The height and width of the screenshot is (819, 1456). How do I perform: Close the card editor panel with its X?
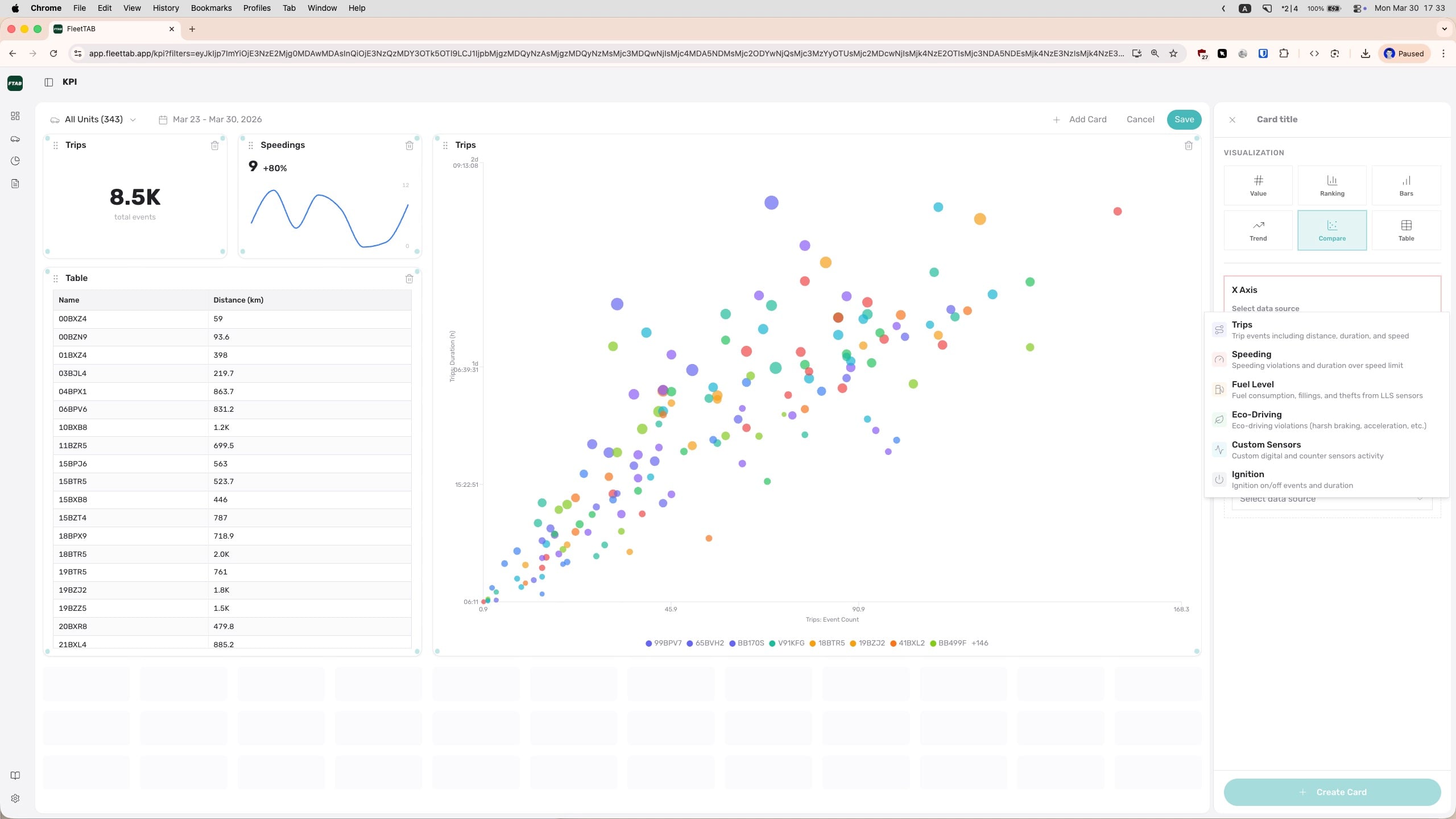coord(1232,120)
